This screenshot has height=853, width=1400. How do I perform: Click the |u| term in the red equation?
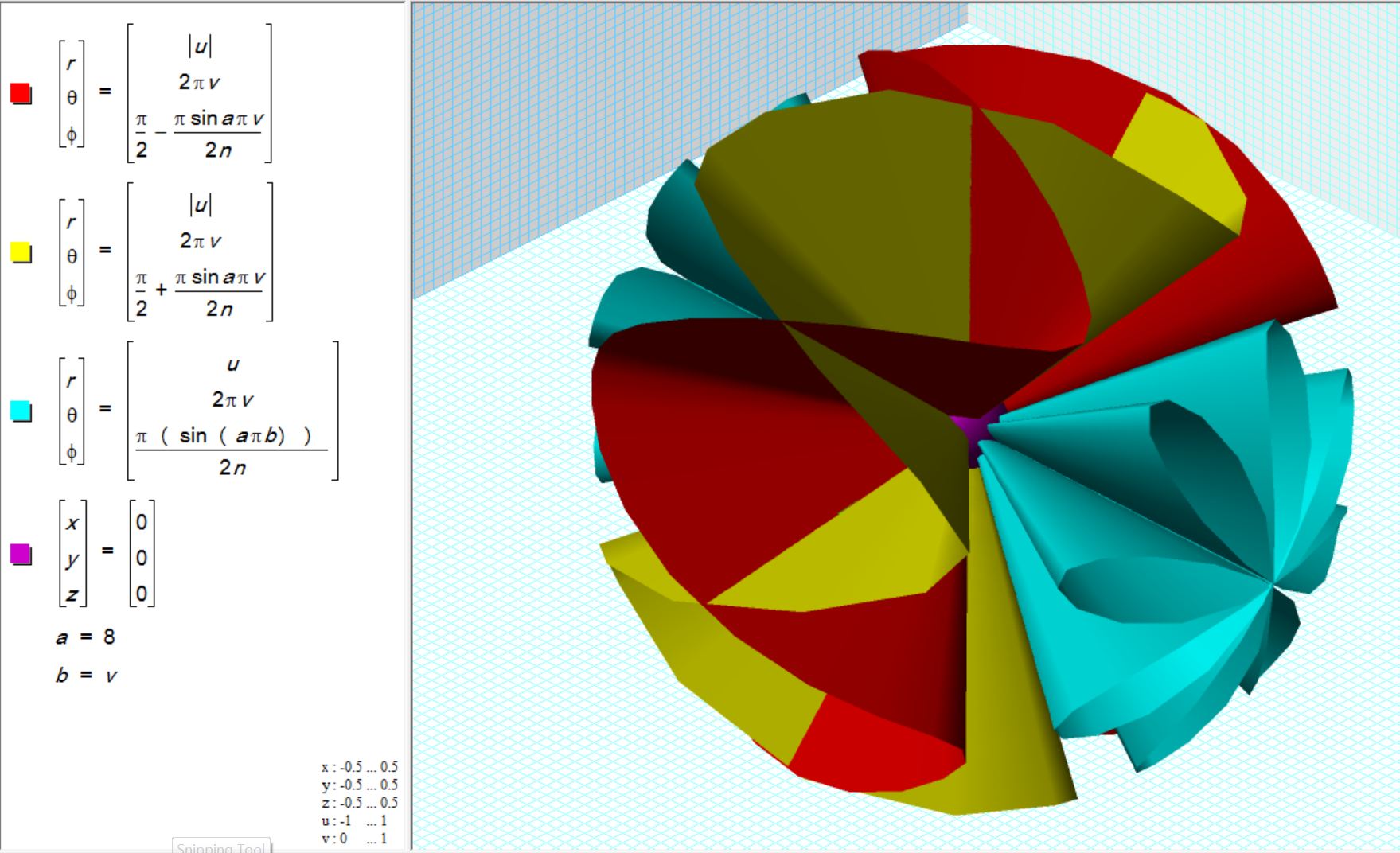coord(200,46)
